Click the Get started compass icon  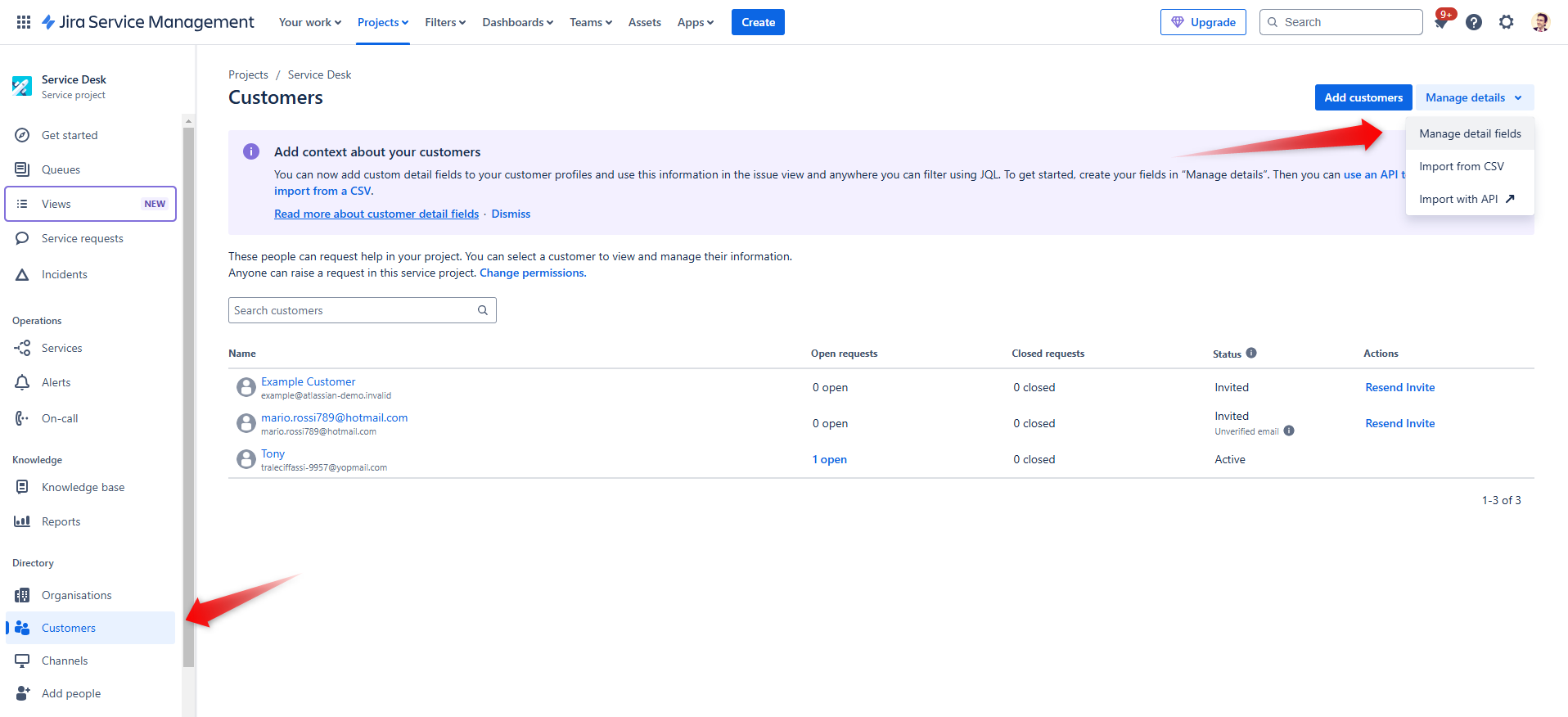(x=23, y=135)
